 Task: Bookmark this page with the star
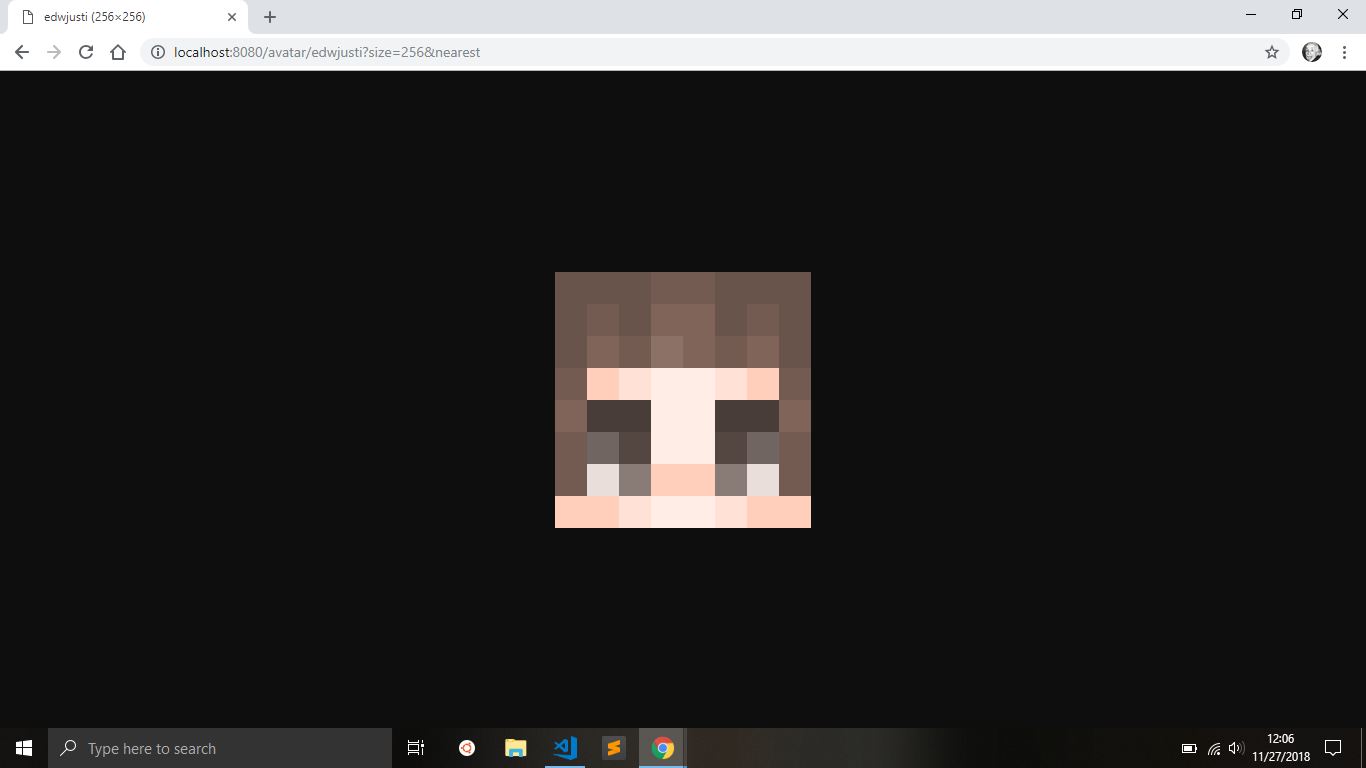click(1271, 52)
